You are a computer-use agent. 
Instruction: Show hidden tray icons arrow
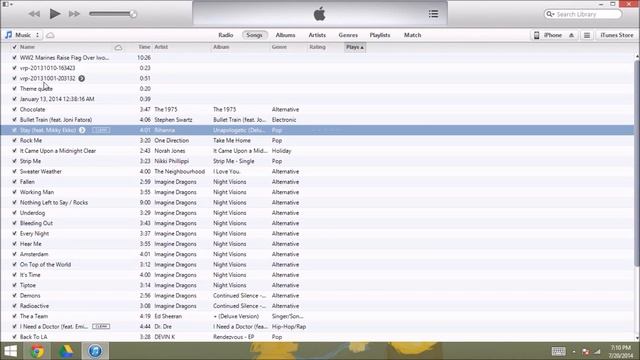574,351
